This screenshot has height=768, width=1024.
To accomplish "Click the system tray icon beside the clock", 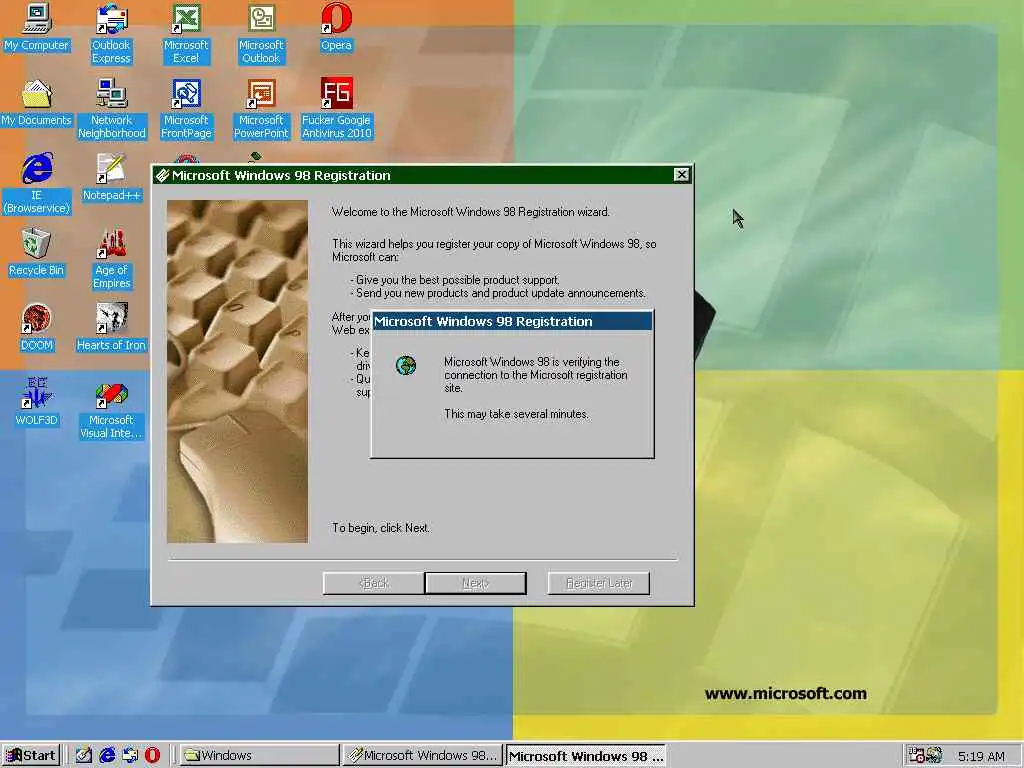I will tap(935, 756).
